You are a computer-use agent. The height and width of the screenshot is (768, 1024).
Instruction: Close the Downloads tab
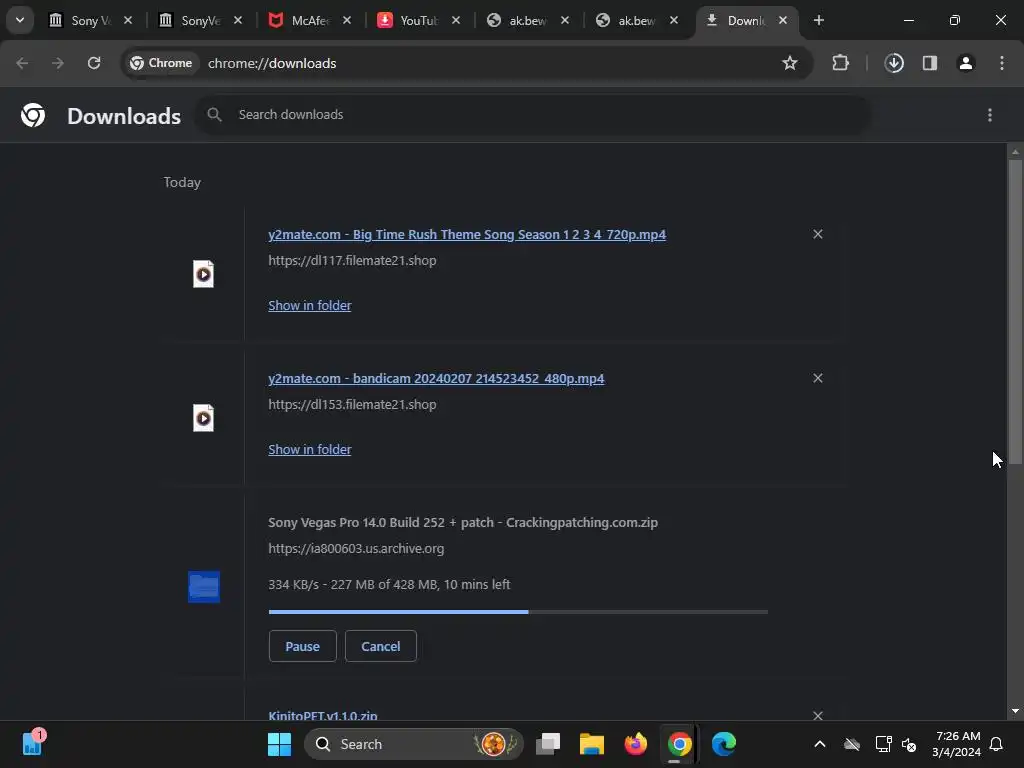[x=782, y=20]
